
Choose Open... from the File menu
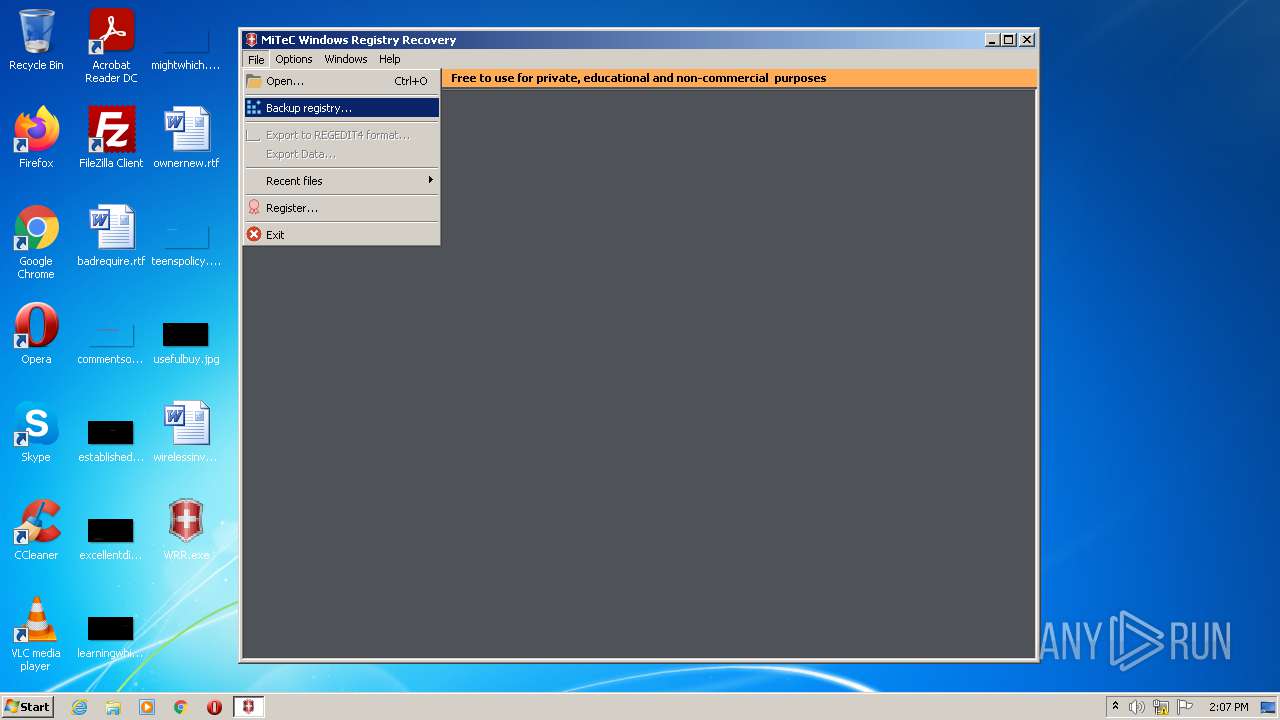point(342,81)
